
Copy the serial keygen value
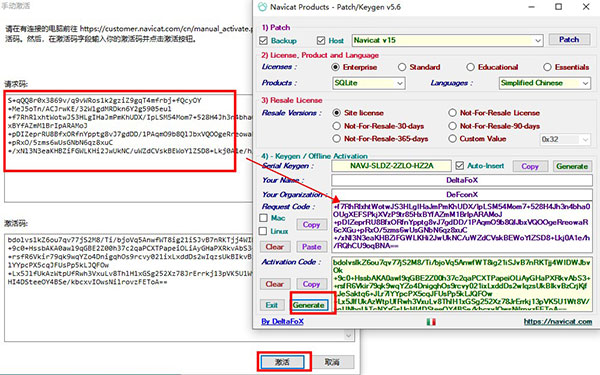pyautogui.click(x=530, y=166)
